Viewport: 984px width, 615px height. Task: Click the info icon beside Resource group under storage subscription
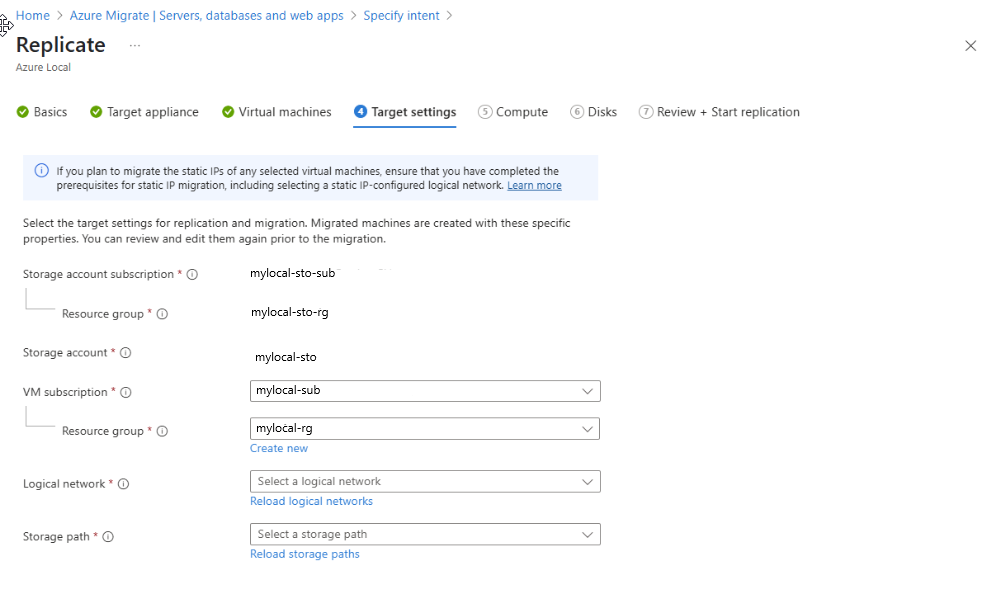point(161,312)
